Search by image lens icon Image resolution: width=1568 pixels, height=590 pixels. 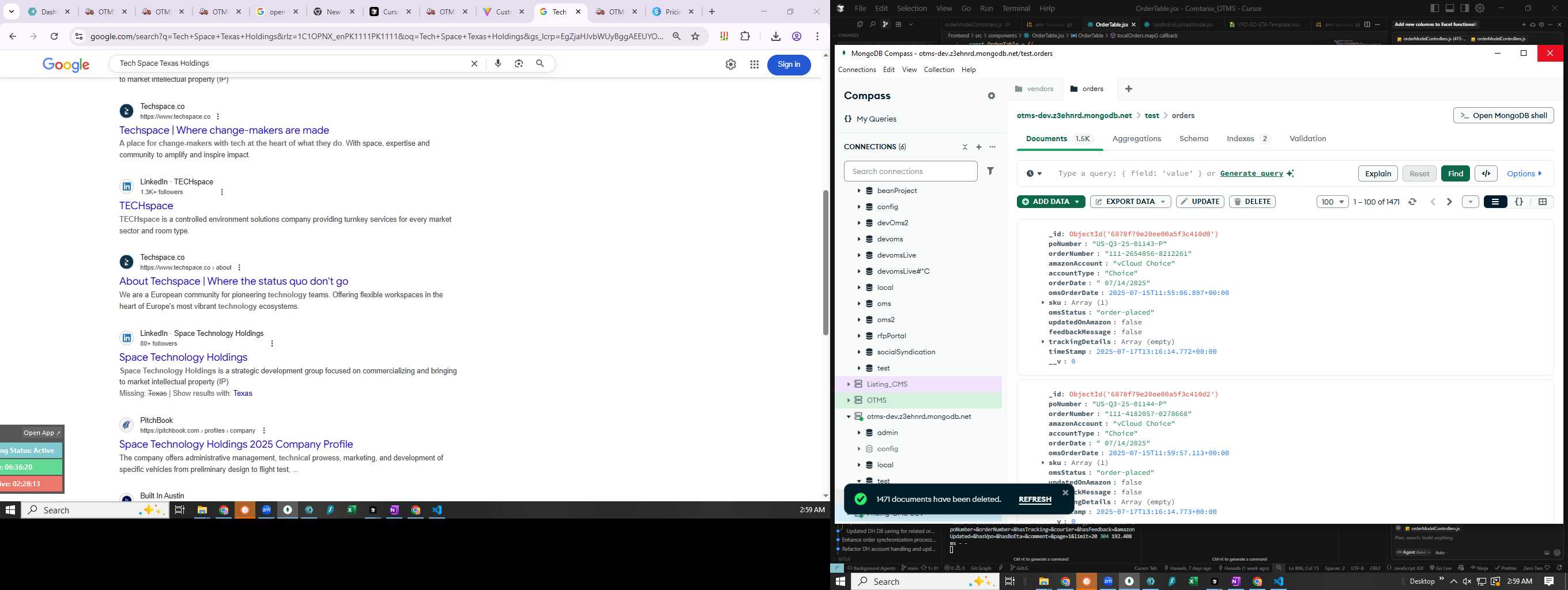click(x=519, y=63)
